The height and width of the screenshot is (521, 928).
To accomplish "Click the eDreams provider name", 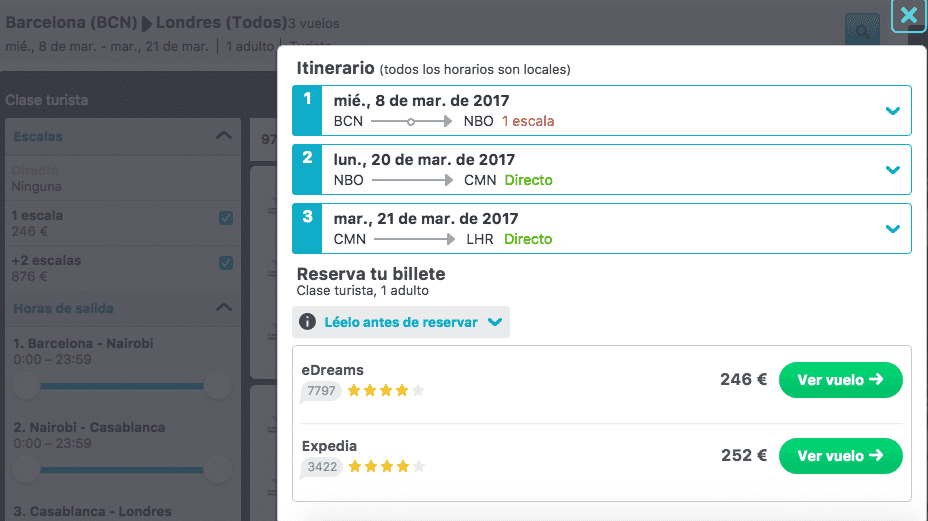I will click(x=333, y=370).
